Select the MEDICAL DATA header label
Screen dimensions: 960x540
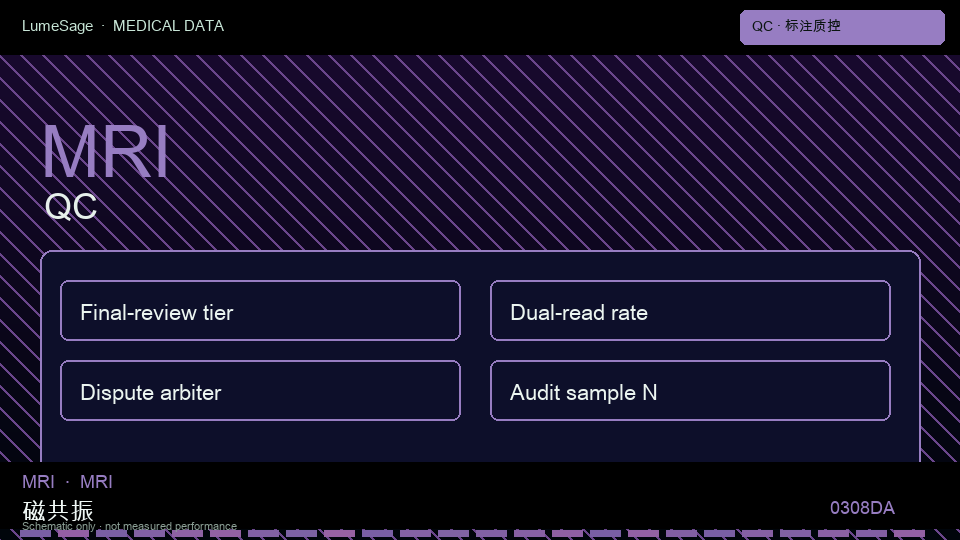click(x=168, y=26)
